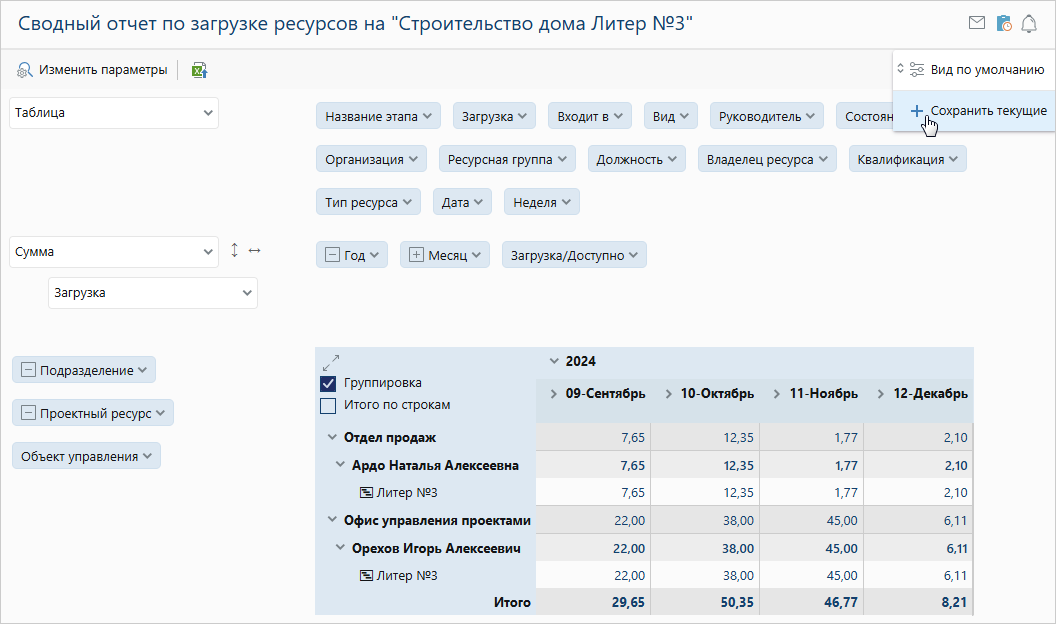Collapse the Отдел продаж row

click(x=332, y=438)
